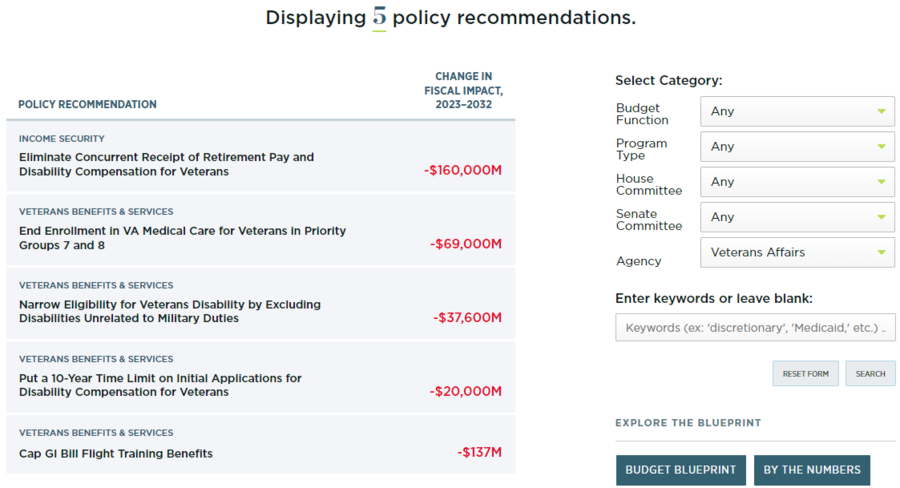The image size is (900, 488).
Task: Open Eliminate Concurrent Receipt of Retirement Pay recommendation
Action: point(166,164)
